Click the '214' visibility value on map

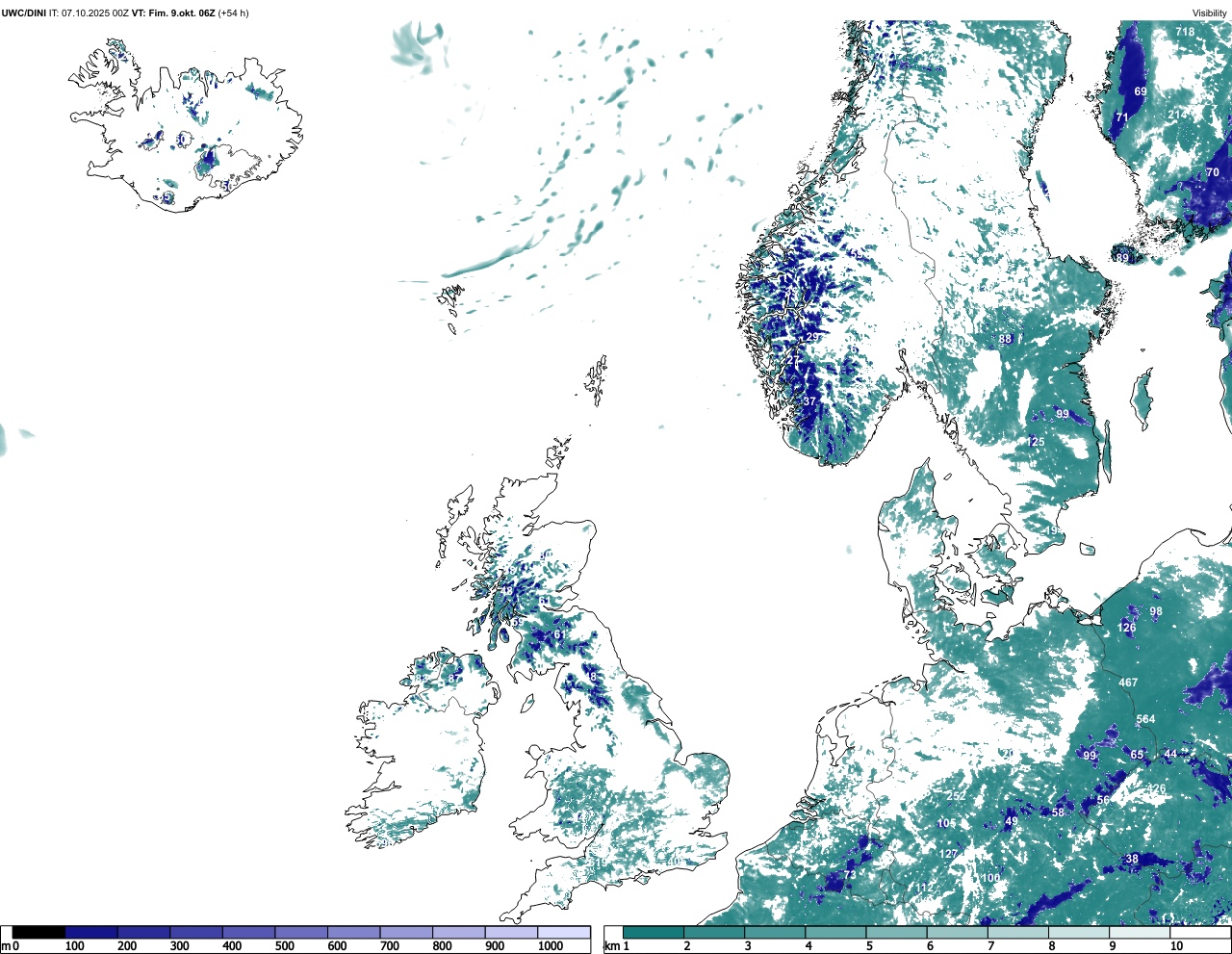pos(1178,115)
